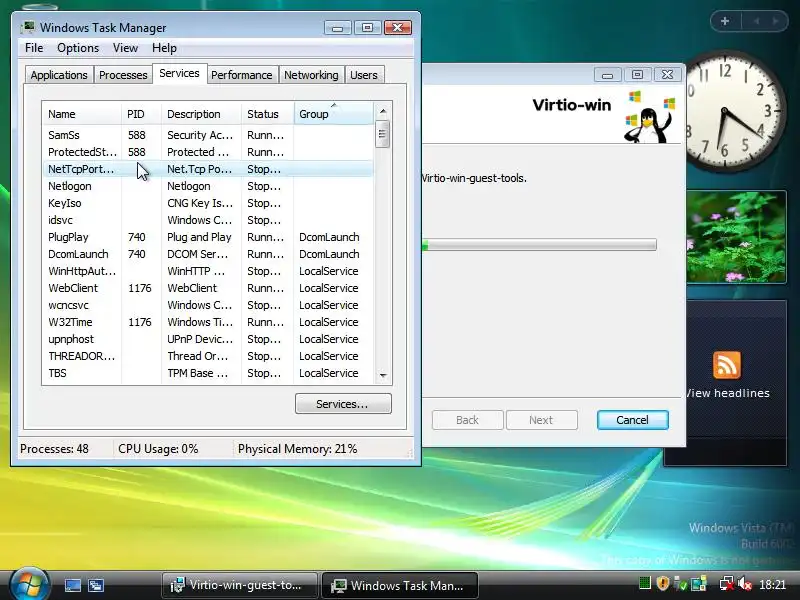Screen dimensions: 800x600
Task: Sort by Group column header
Action: click(334, 114)
